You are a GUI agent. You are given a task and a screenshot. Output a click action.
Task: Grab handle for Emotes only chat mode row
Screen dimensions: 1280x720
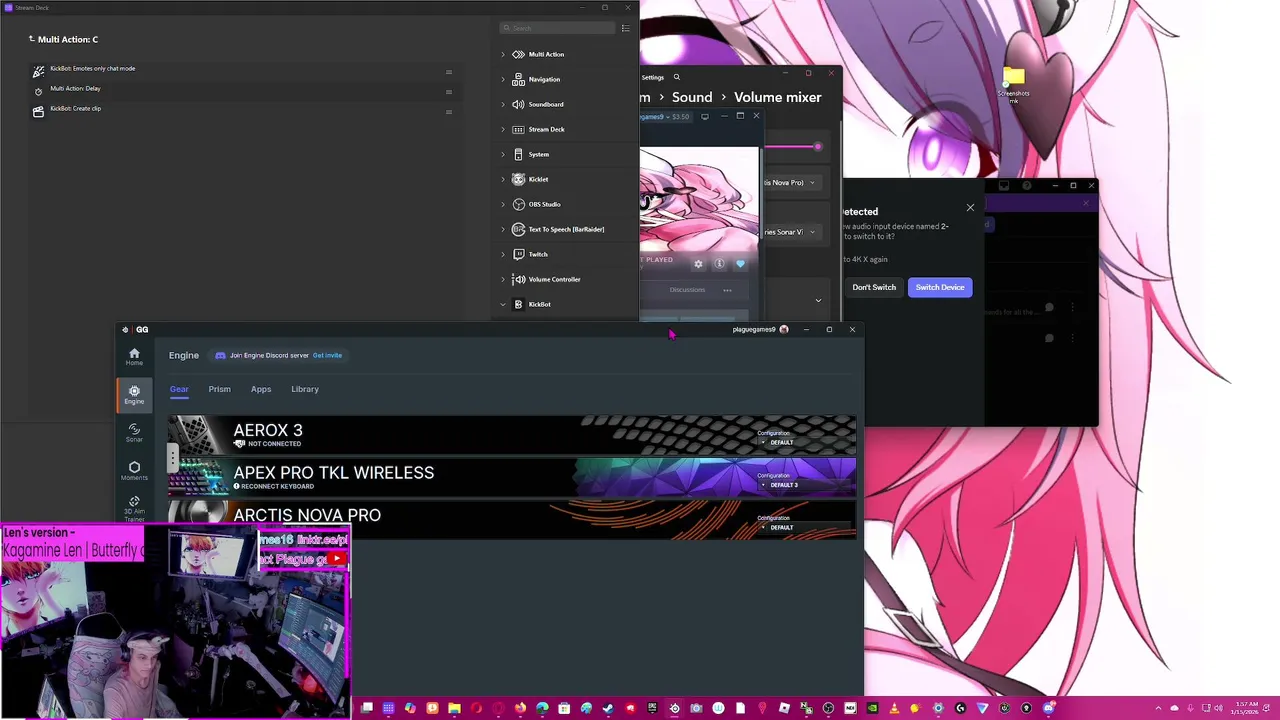448,72
